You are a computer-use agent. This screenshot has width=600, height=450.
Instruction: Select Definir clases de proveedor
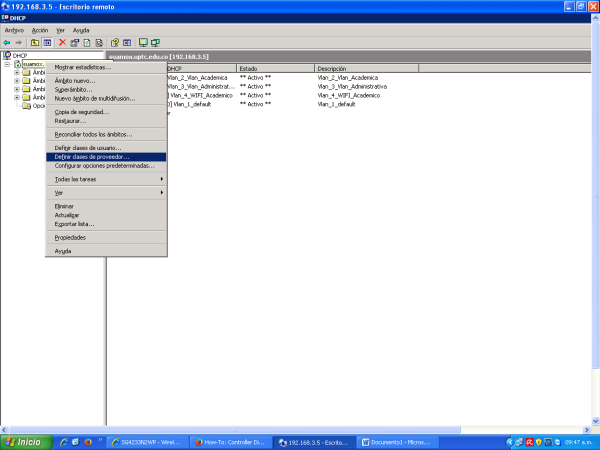pos(106,157)
